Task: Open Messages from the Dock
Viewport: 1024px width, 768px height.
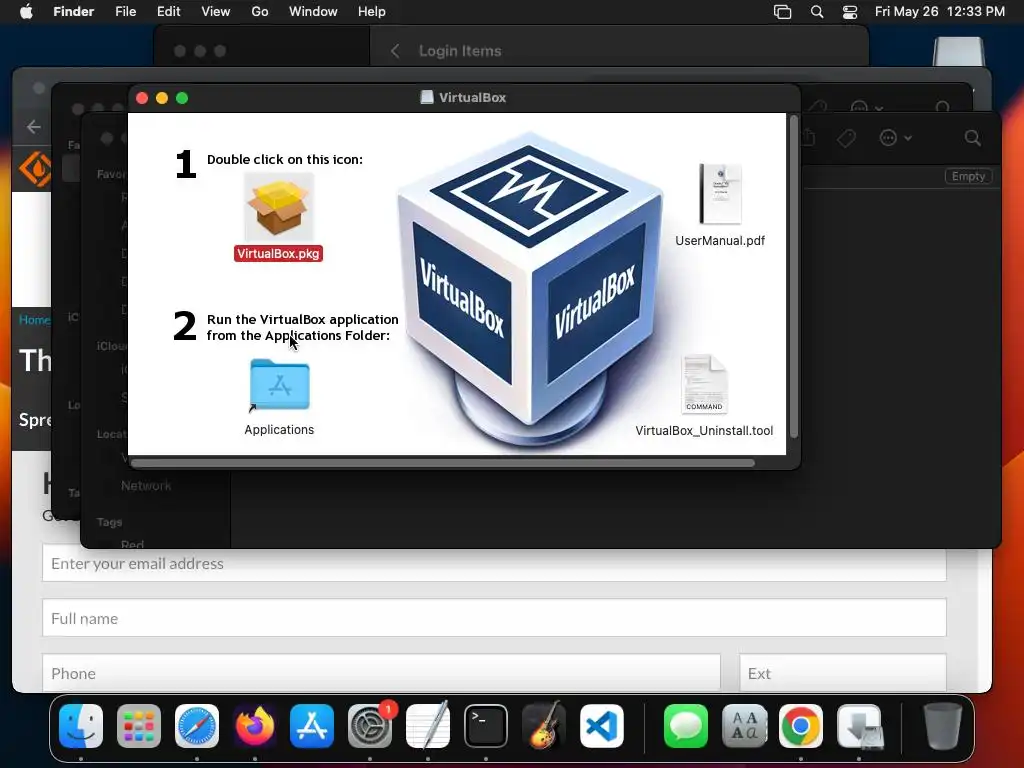Action: tap(686, 726)
